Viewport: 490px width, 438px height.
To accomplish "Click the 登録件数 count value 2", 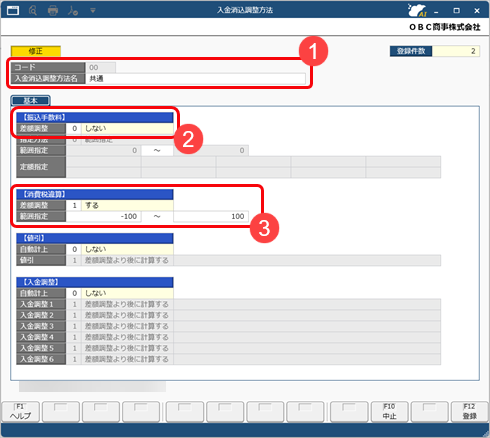I will coord(456,51).
